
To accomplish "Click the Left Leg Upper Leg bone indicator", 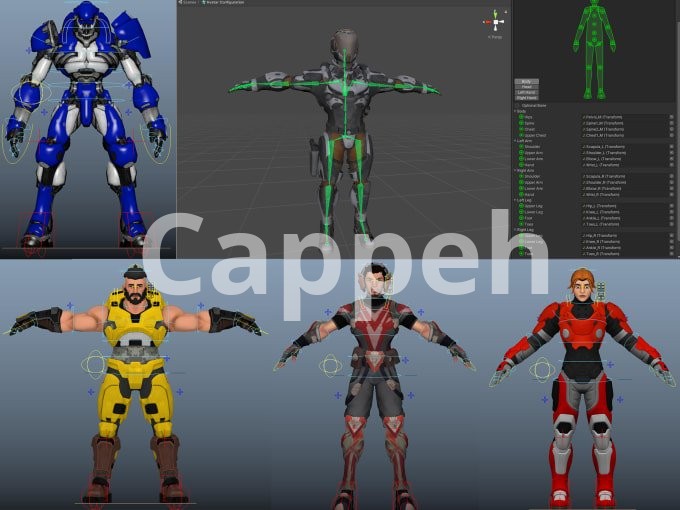I will tap(521, 206).
